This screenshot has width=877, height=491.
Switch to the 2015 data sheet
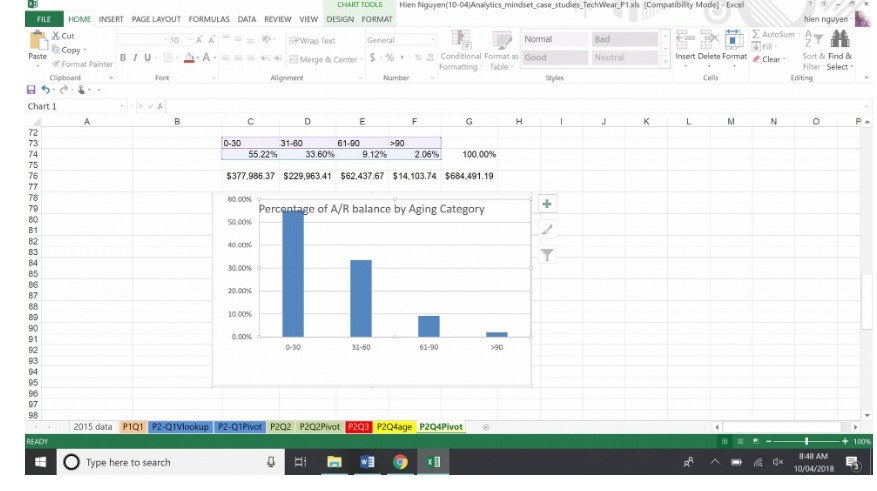pyautogui.click(x=93, y=427)
